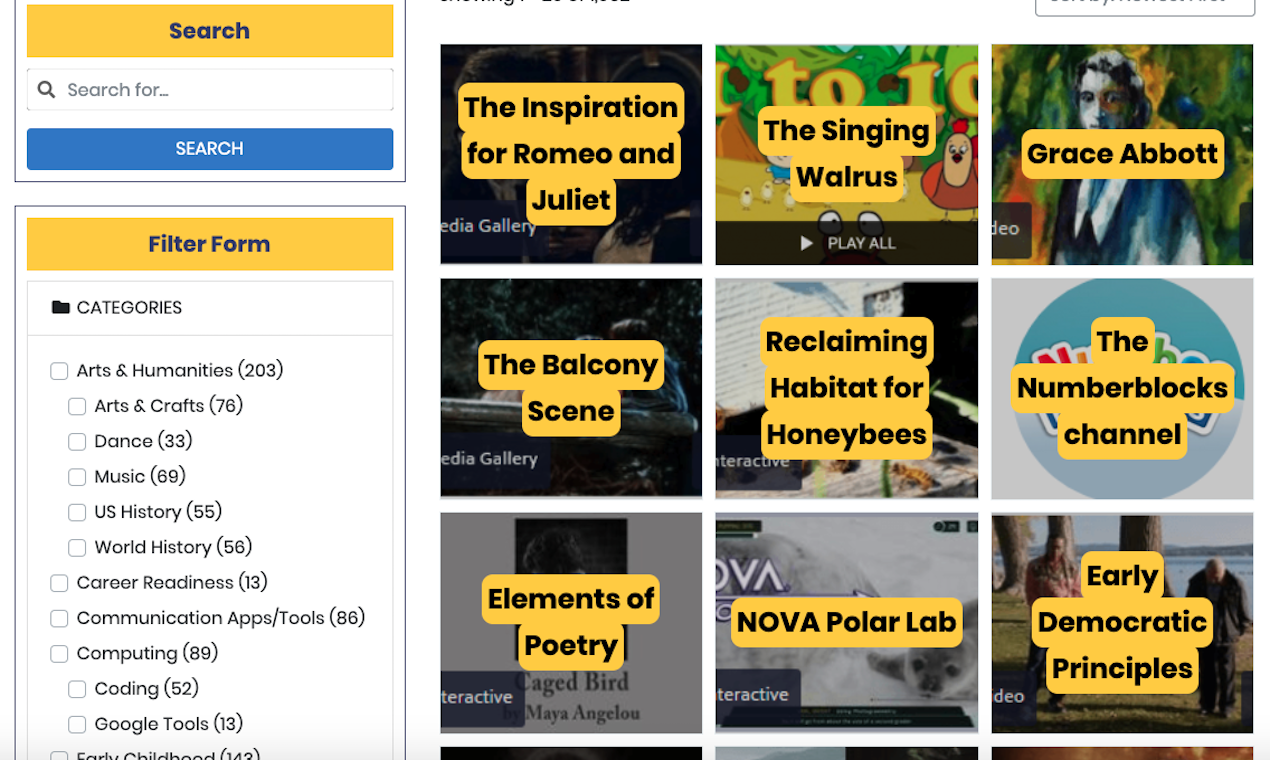Open The Numberblocks channel thumbnail
1270x760 pixels.
point(1122,388)
